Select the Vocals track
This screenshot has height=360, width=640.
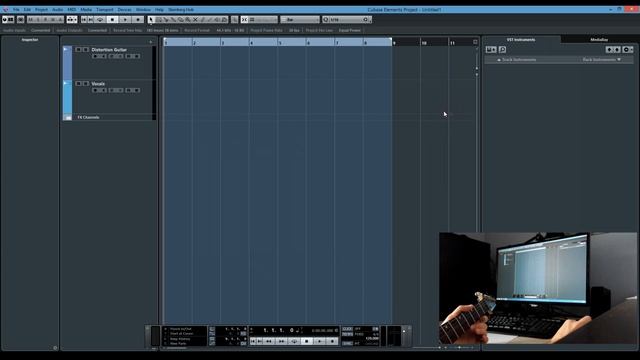tap(98, 84)
